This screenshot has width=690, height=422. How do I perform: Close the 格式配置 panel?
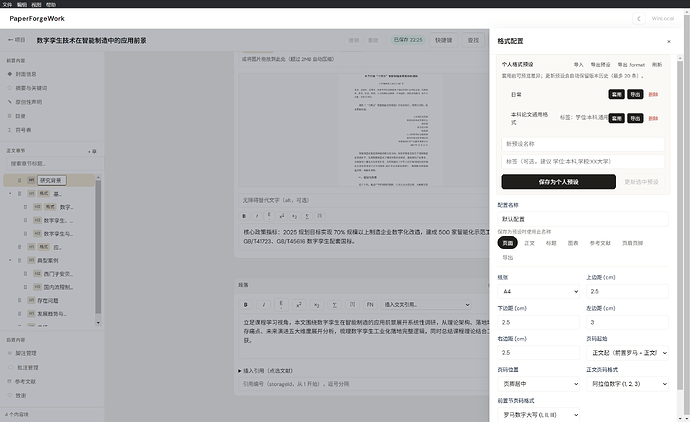point(668,41)
